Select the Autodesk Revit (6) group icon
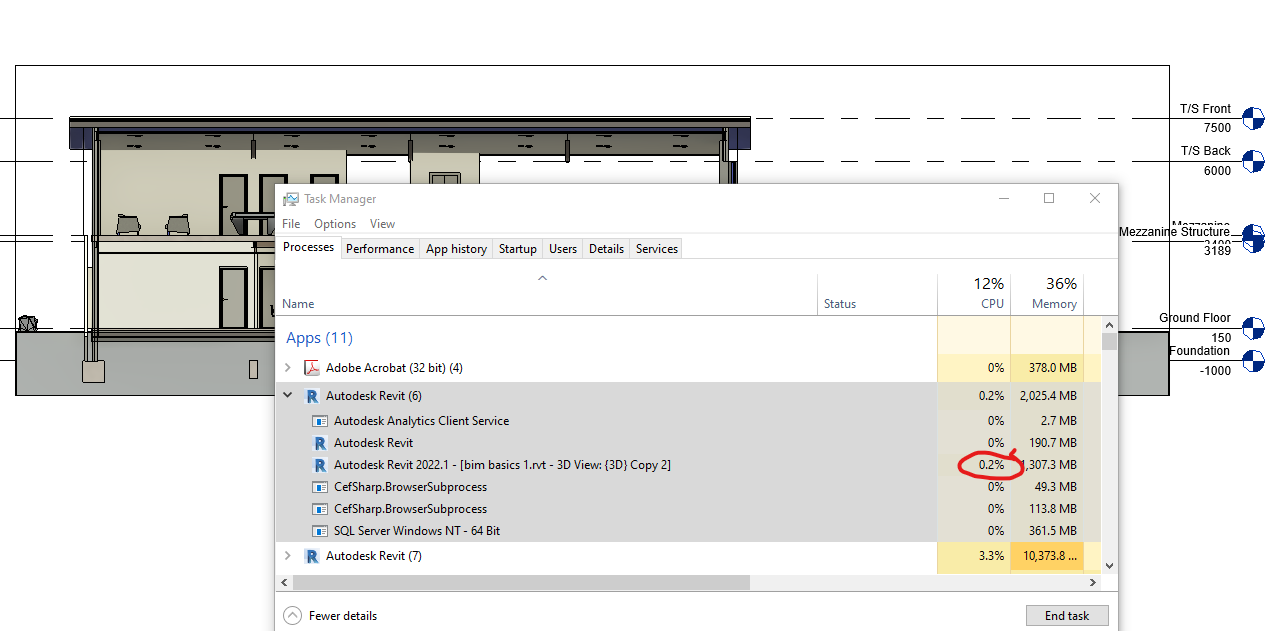Screen dimensions: 1288x631 [311, 395]
